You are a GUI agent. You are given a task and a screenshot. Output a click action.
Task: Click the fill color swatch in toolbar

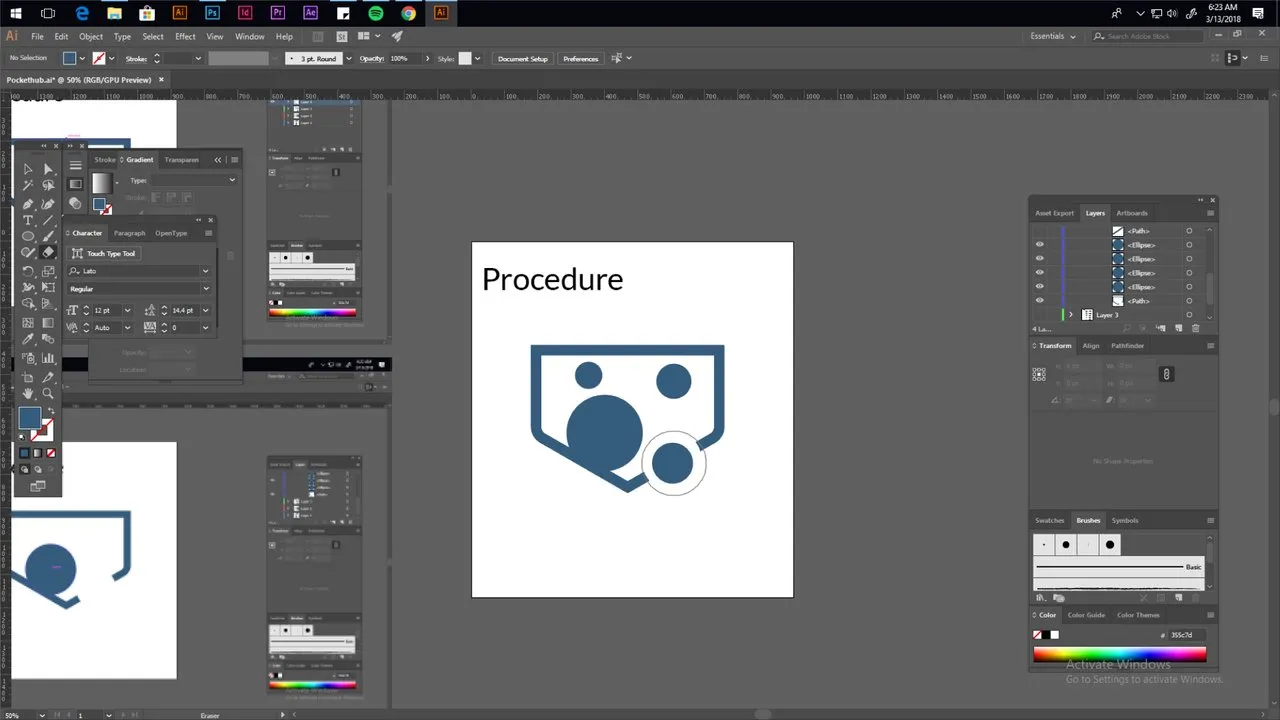tap(29, 418)
